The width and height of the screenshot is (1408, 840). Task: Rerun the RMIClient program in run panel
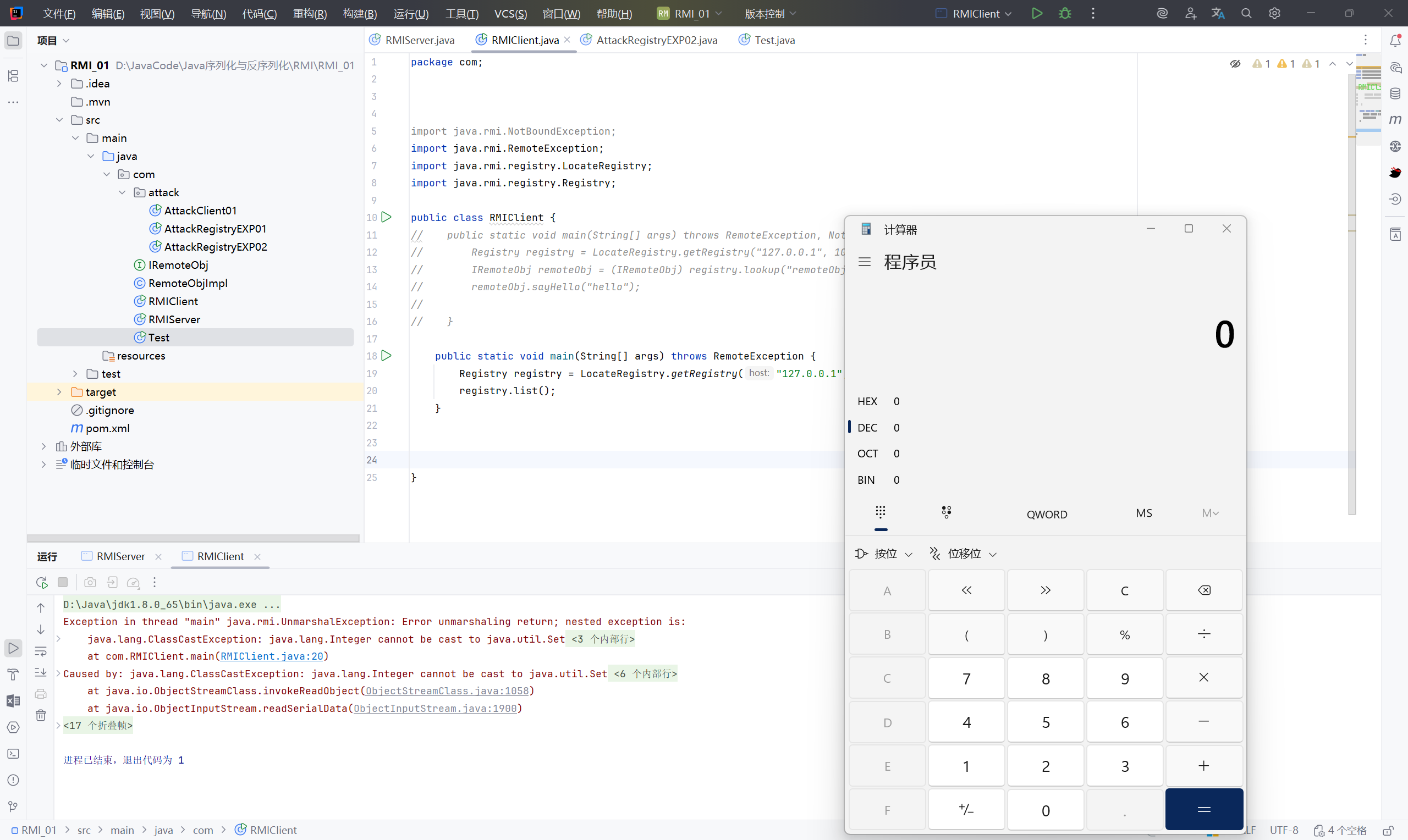(41, 582)
